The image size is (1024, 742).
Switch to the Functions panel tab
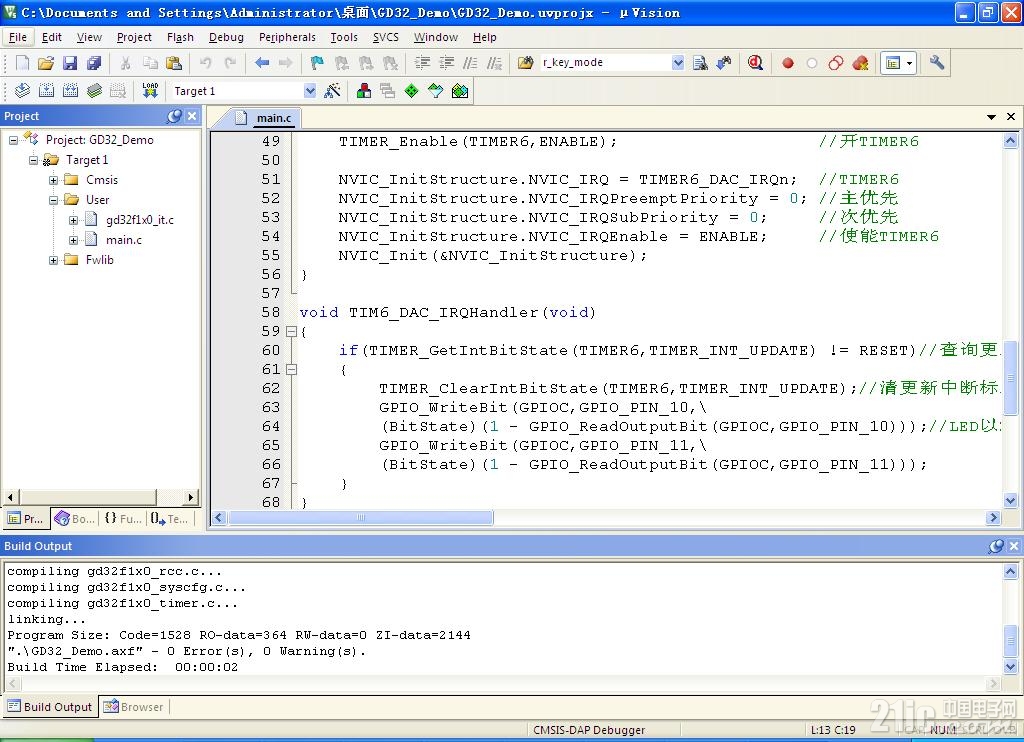(122, 519)
